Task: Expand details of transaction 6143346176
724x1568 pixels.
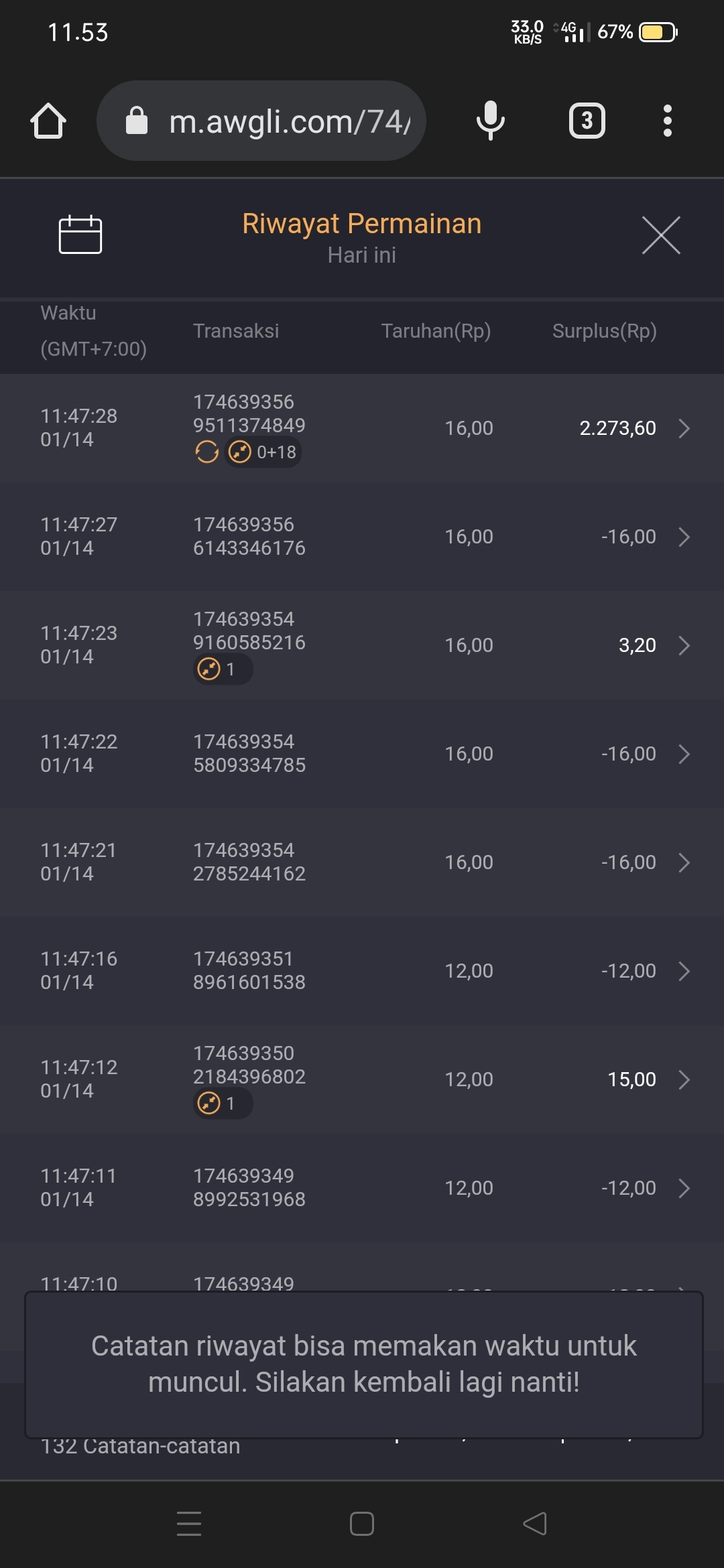Action: point(684,537)
